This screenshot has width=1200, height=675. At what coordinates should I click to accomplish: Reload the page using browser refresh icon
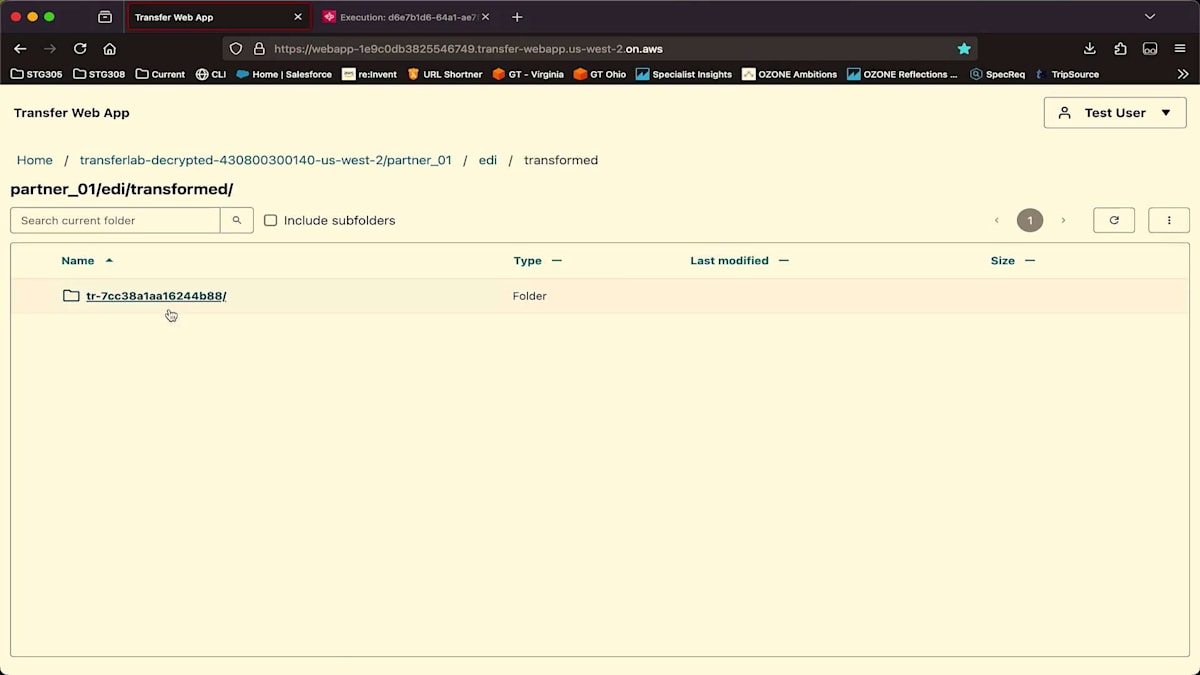click(x=80, y=48)
